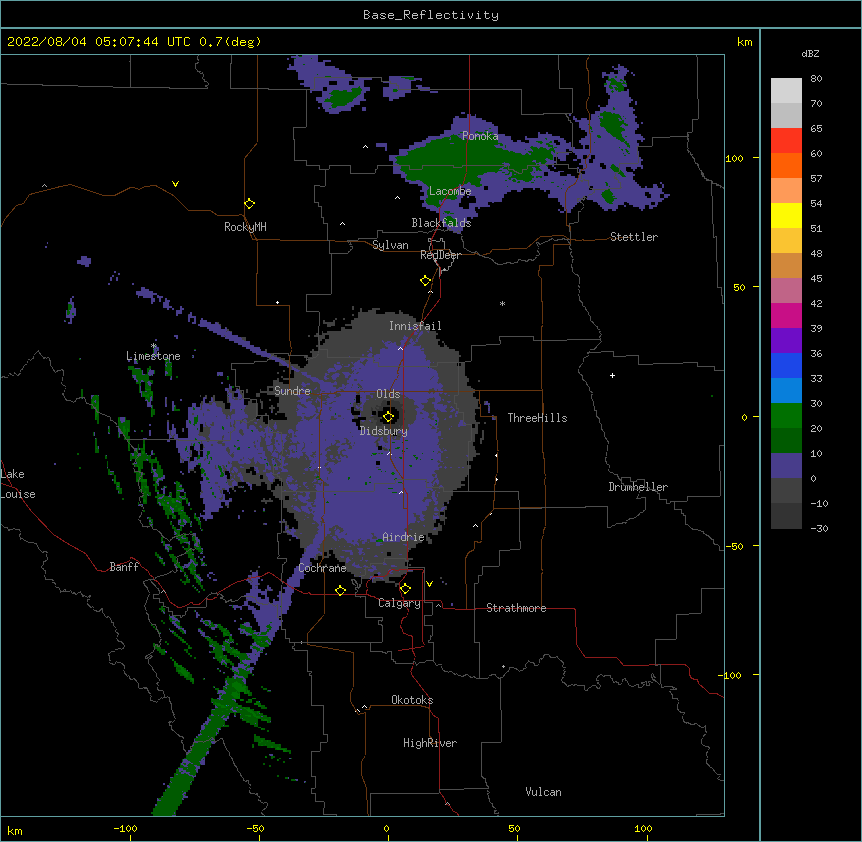
Task: Select the magenta 42 dBZ legend swatch
Action: click(786, 315)
